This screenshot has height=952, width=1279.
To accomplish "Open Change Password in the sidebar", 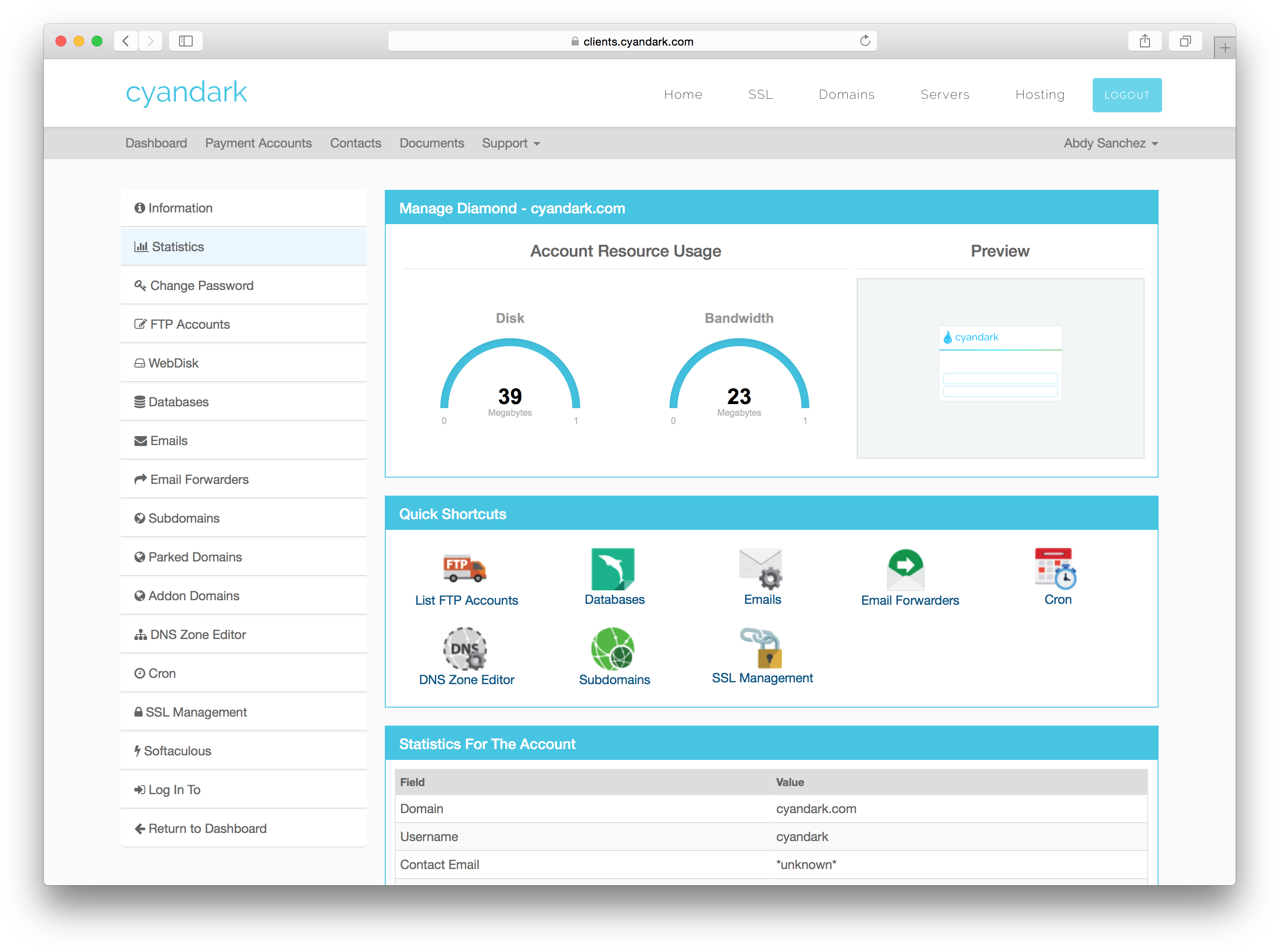I will coord(244,286).
